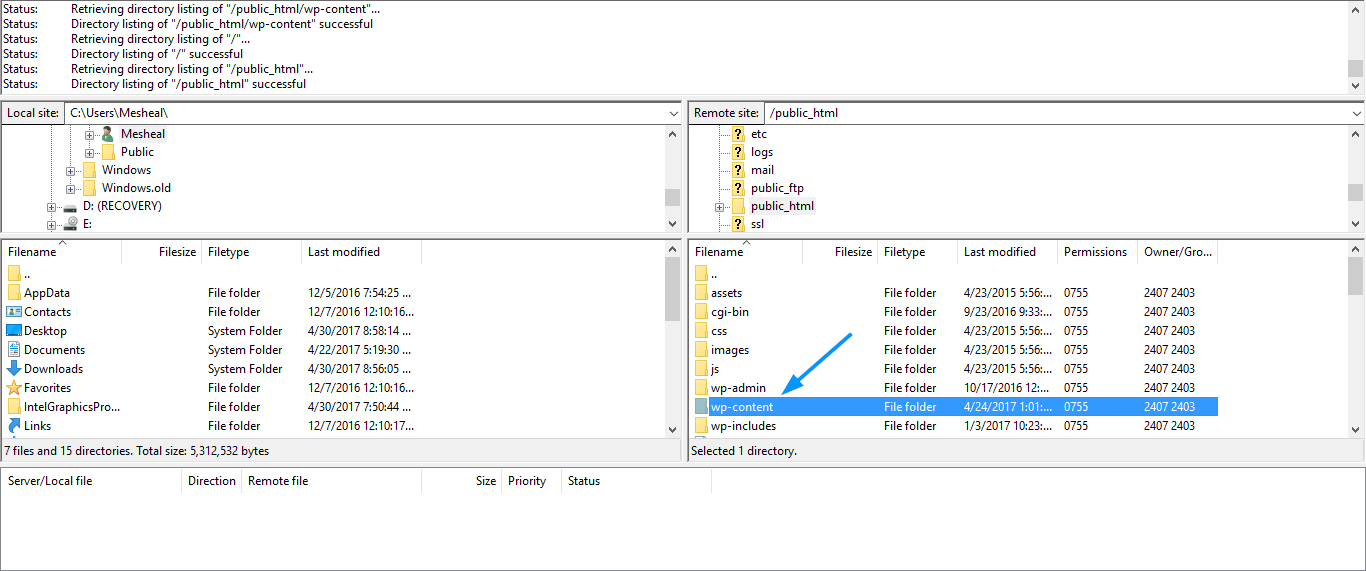Click the Mesheal user folder icon
1366x571 pixels.
pos(108,134)
